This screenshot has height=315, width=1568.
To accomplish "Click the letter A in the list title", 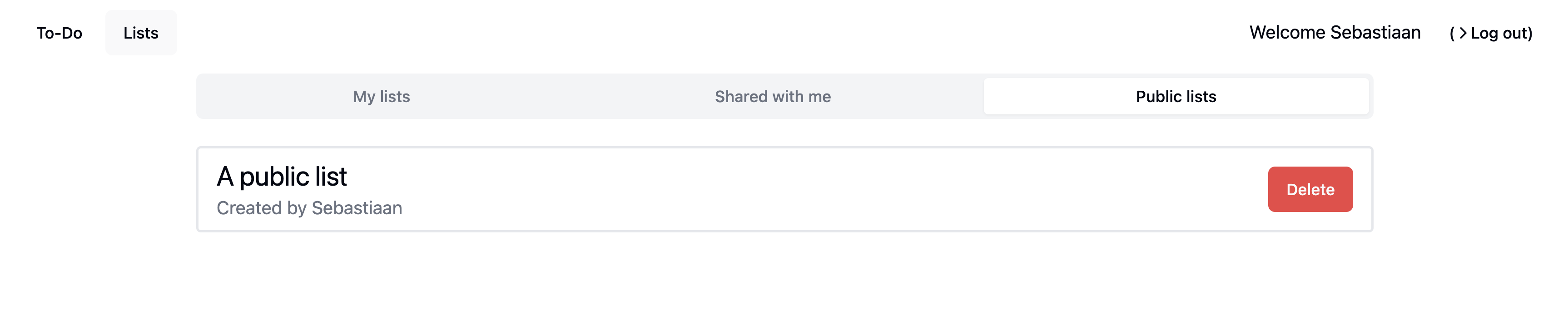I will [225, 177].
